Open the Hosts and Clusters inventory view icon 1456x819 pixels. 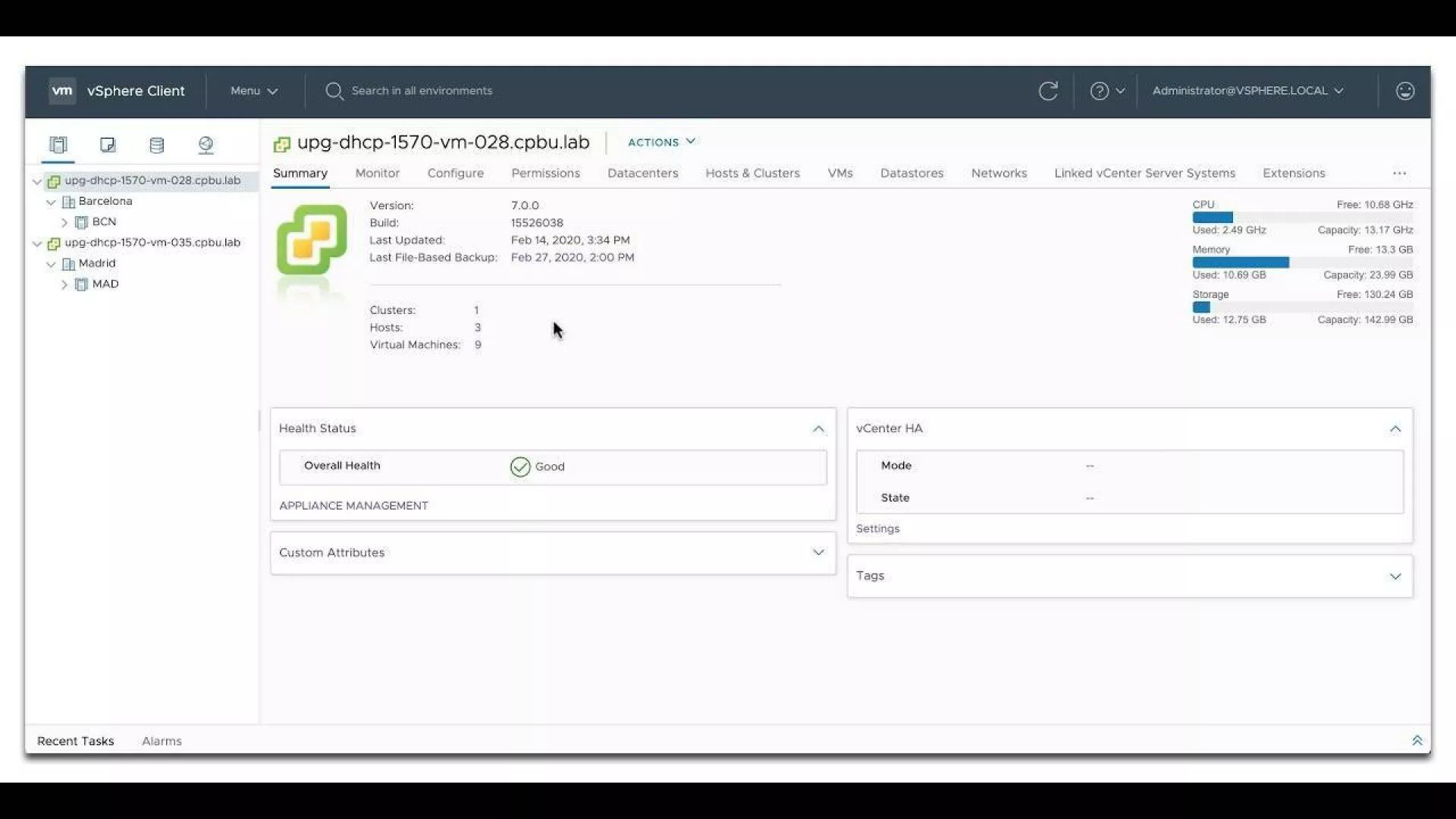[58, 144]
